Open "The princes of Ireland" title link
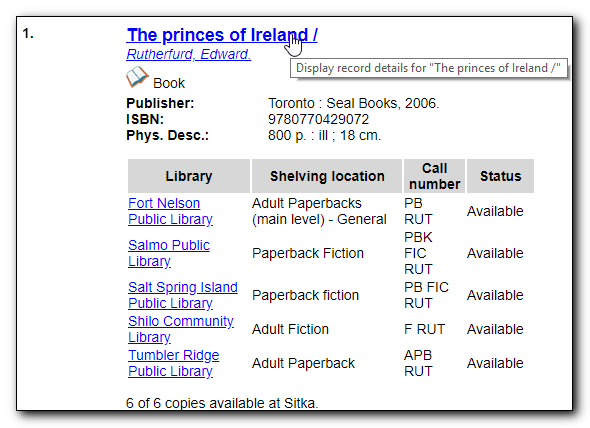This screenshot has height=428, width=590. coord(222,35)
